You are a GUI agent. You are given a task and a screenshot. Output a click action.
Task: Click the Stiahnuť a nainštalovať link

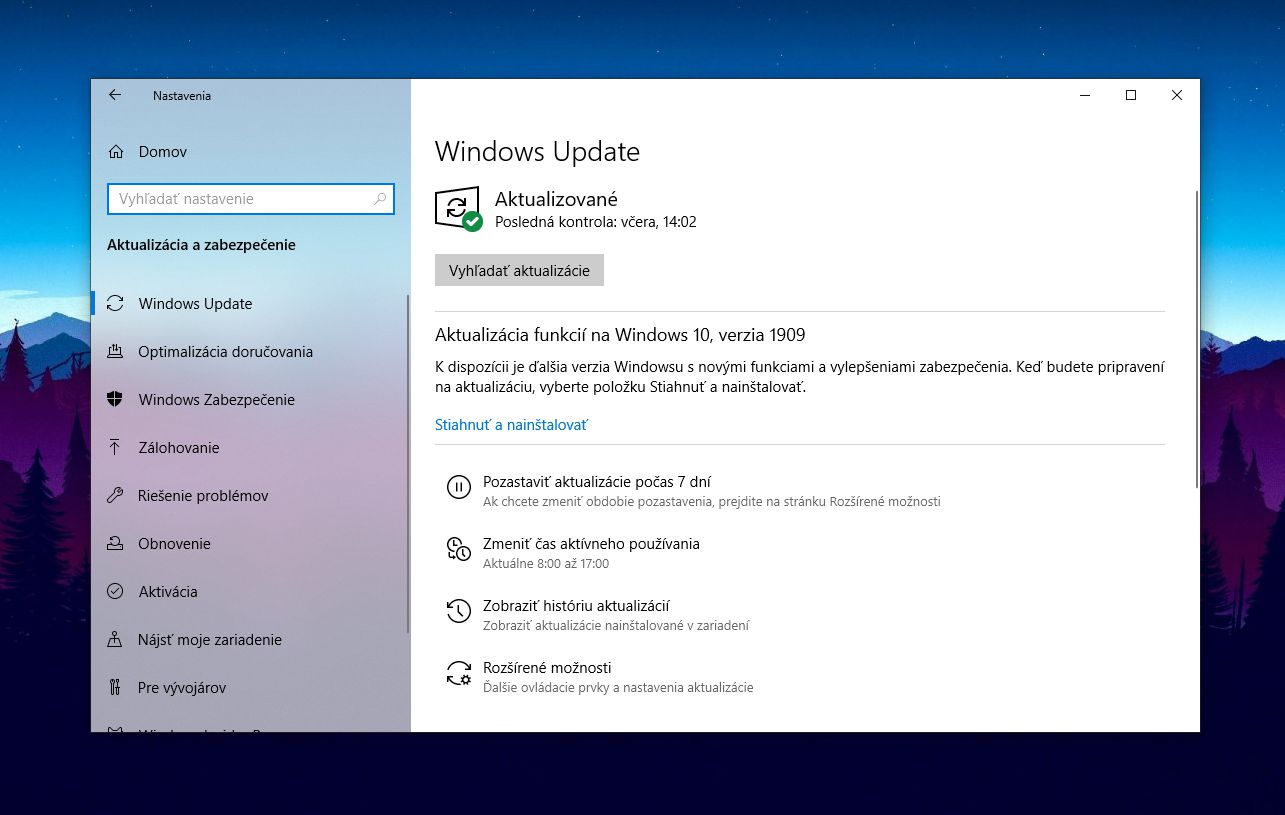tap(511, 424)
